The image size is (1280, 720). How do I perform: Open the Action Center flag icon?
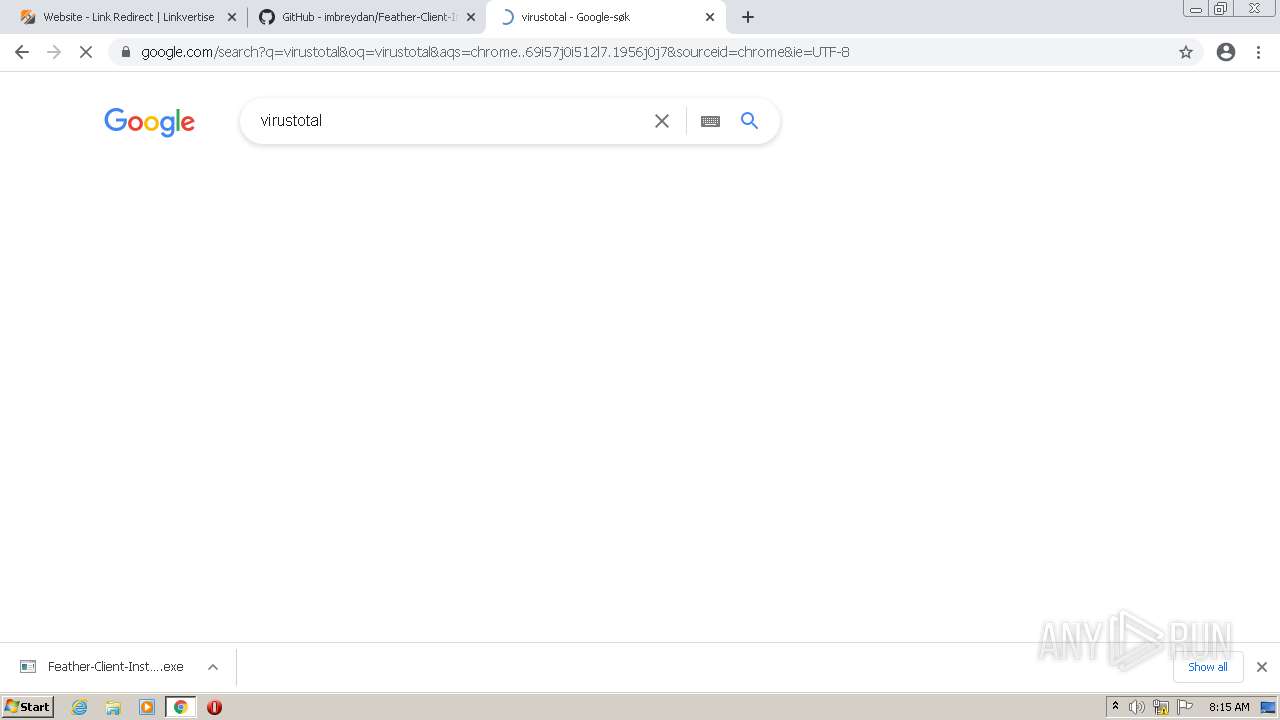coord(1185,707)
